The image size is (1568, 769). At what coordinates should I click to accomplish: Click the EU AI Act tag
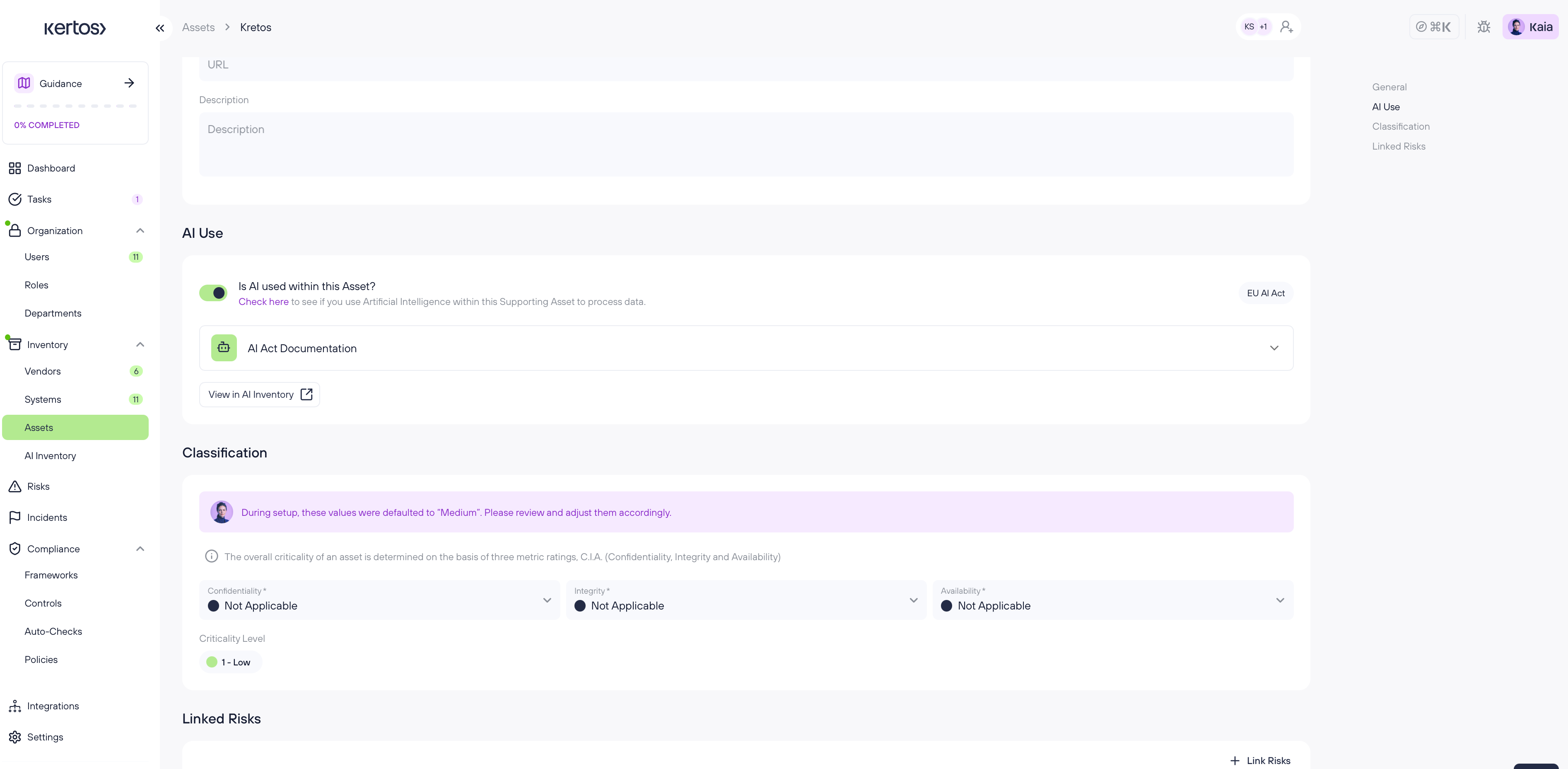coord(1266,293)
